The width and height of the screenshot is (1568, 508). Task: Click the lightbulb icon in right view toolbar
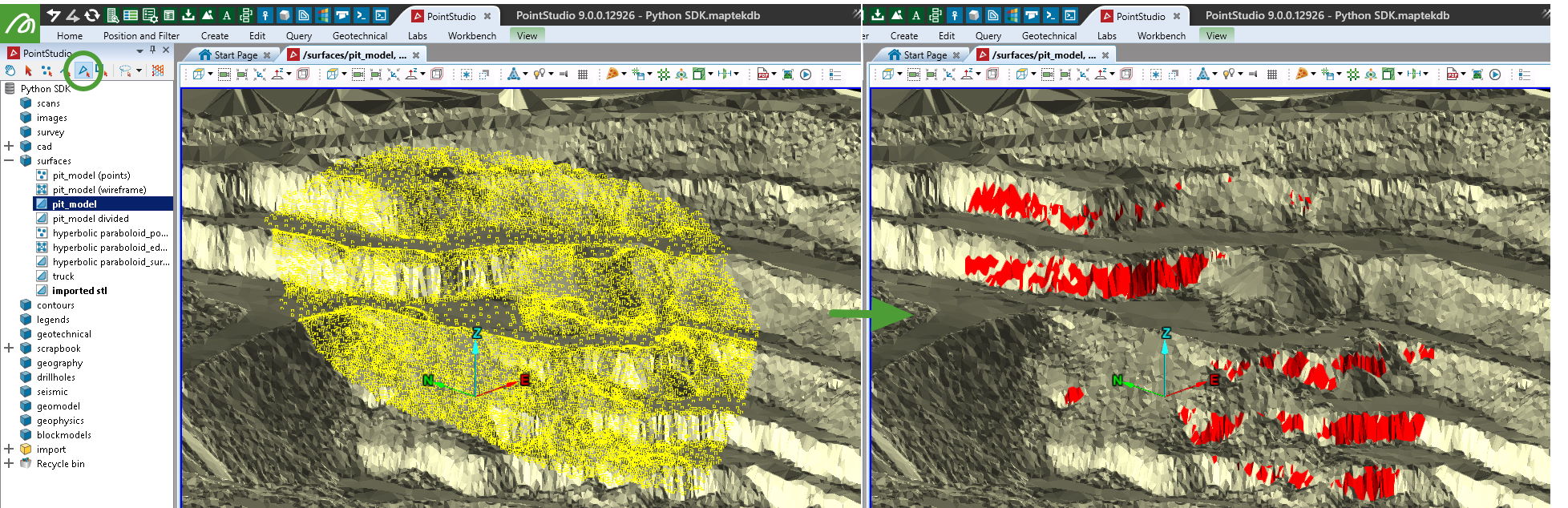tap(1230, 75)
